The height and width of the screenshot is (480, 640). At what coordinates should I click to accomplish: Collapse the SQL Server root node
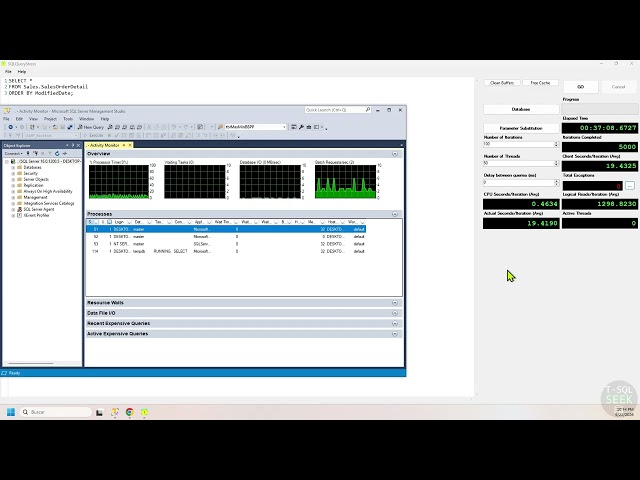pyautogui.click(x=7, y=162)
